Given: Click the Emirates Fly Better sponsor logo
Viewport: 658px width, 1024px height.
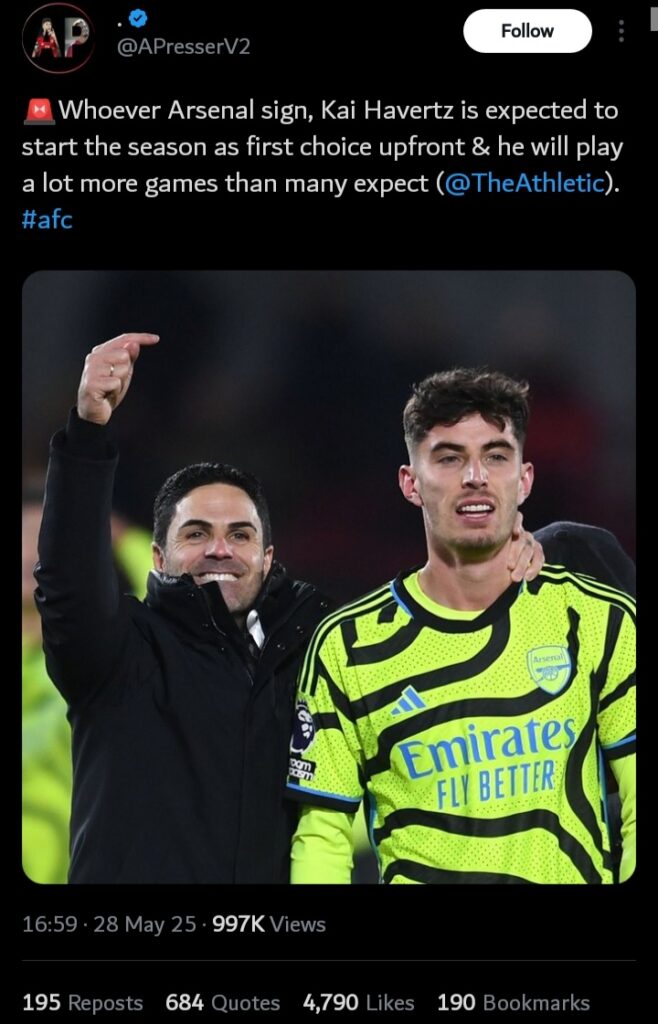Looking at the screenshot, I should pyautogui.click(x=486, y=761).
